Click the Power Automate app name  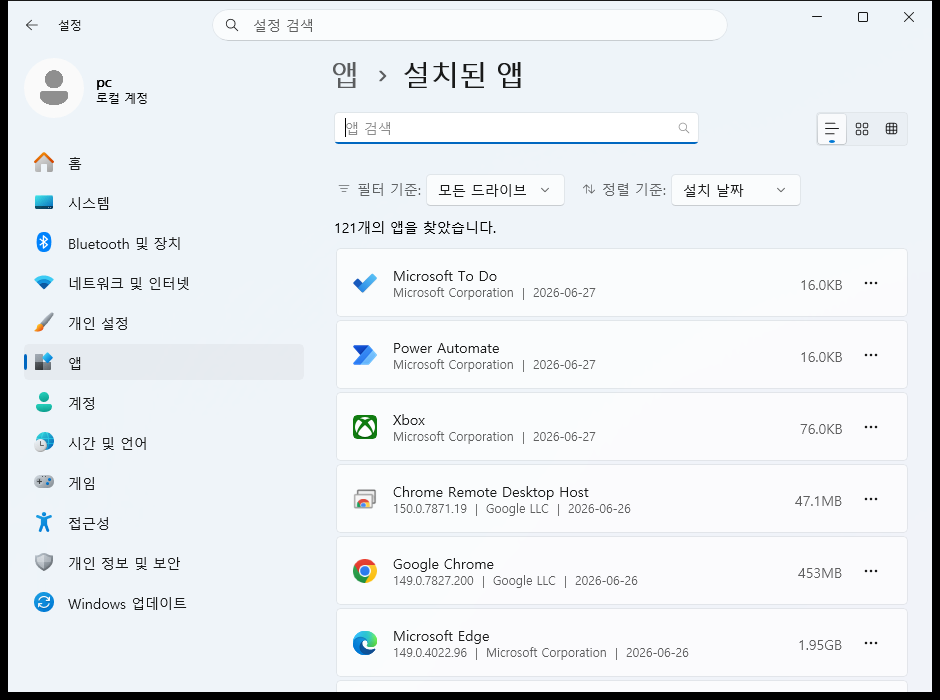click(x=446, y=348)
